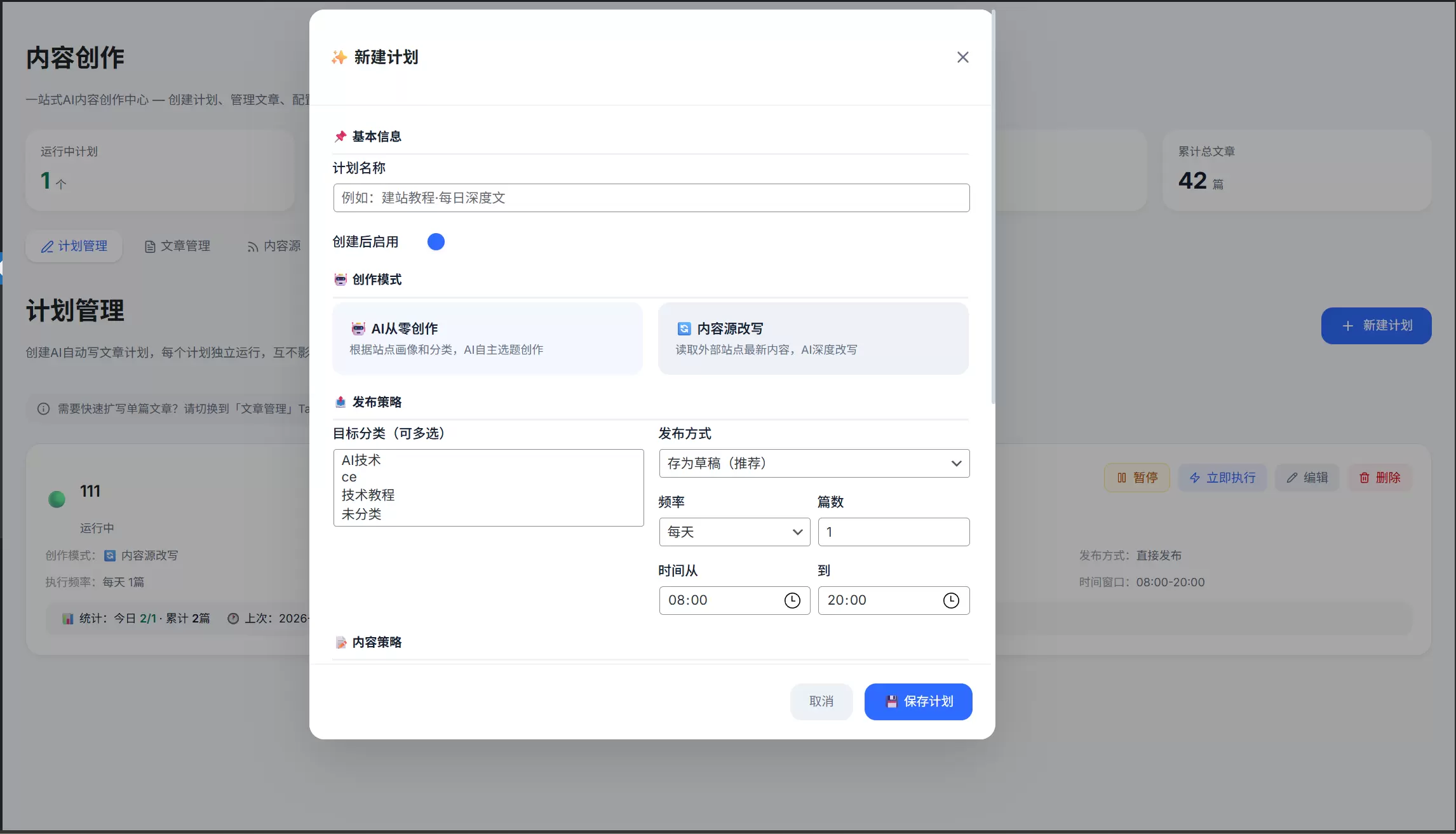
Task: Click the pencil icon on 计划管理 tab
Action: [x=47, y=246]
